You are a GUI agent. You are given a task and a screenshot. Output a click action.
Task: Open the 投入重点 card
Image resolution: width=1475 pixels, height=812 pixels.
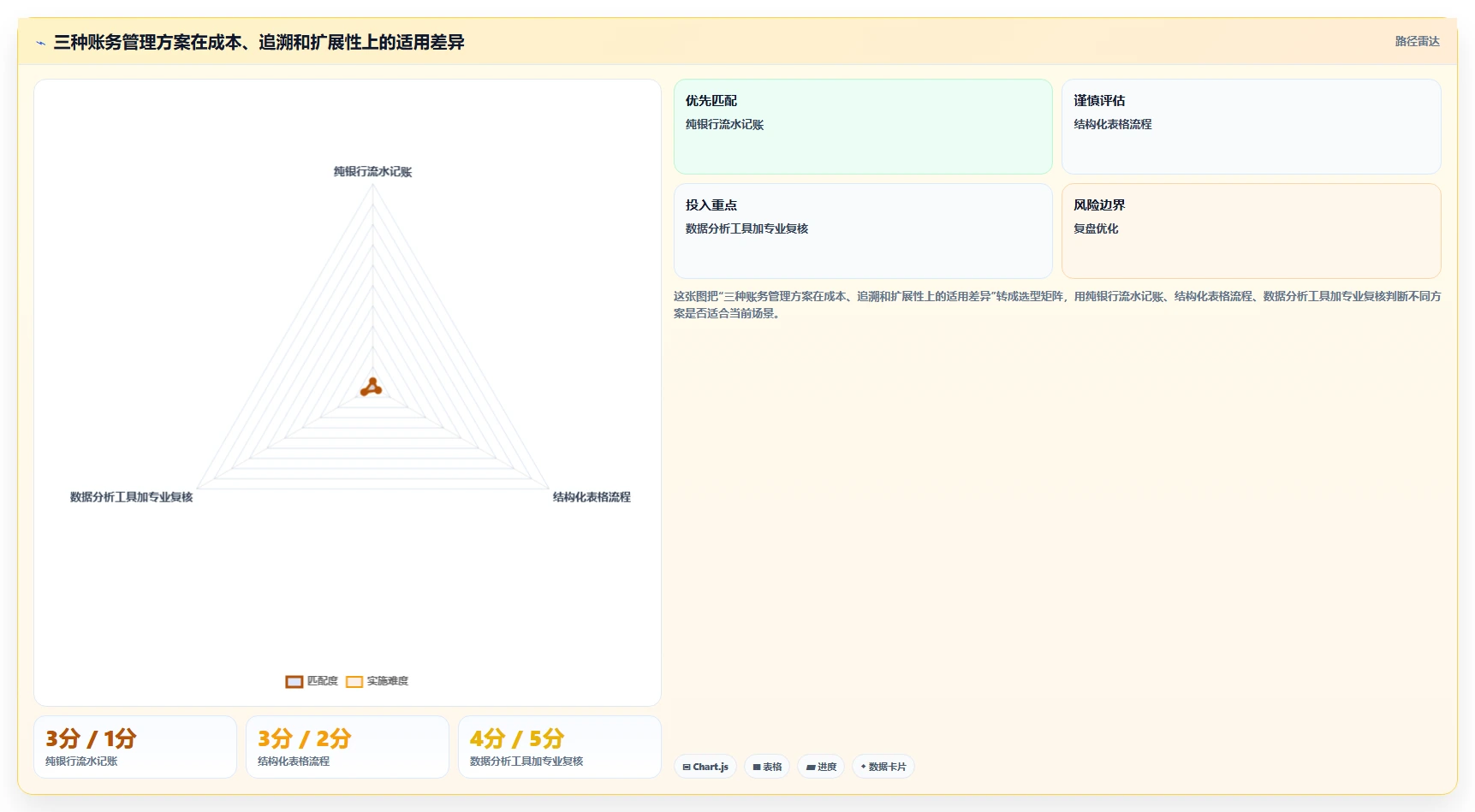863,231
